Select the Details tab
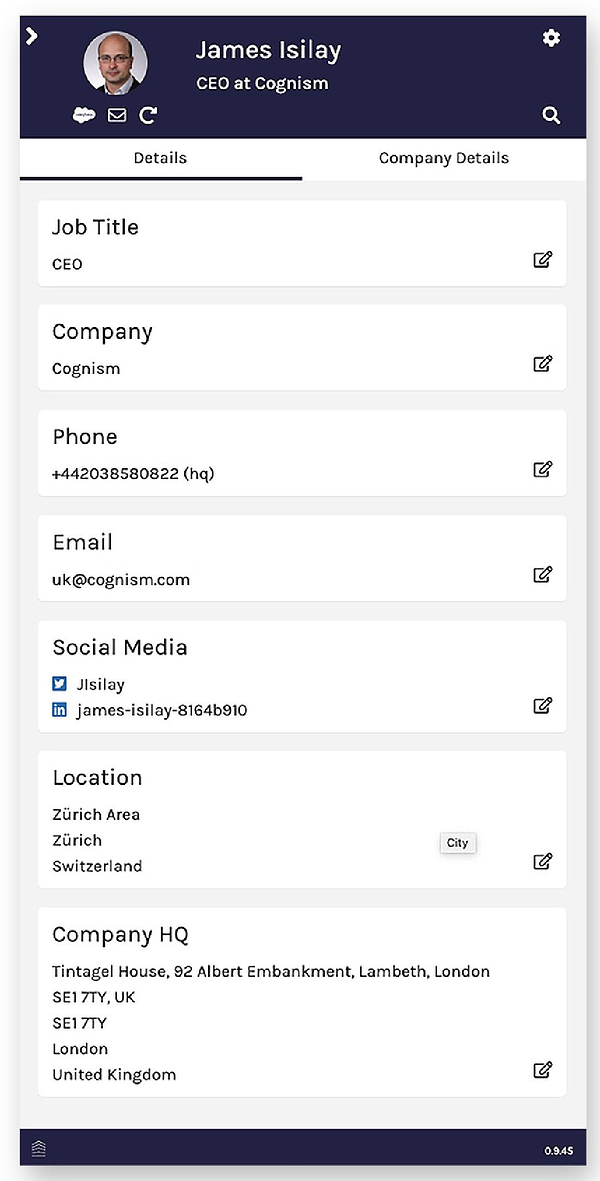 160,158
